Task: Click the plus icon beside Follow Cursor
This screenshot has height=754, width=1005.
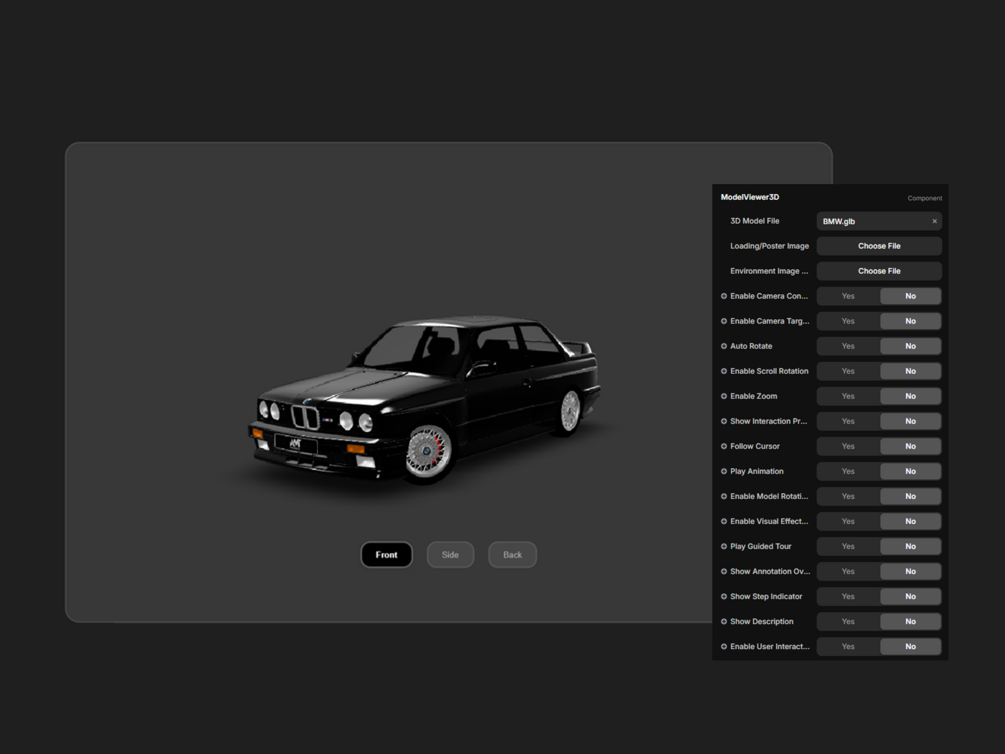Action: tap(724, 446)
